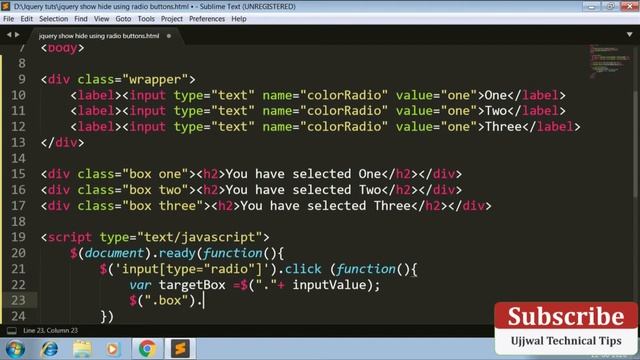640x360 pixels.
Task: Click "You have selected Two" heading text
Action: coord(303,190)
